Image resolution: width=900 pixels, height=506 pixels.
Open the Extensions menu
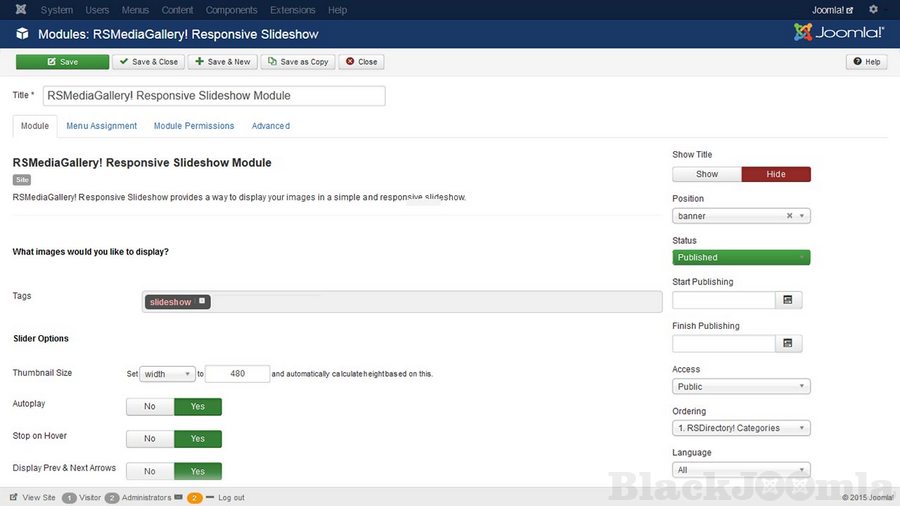click(x=292, y=10)
